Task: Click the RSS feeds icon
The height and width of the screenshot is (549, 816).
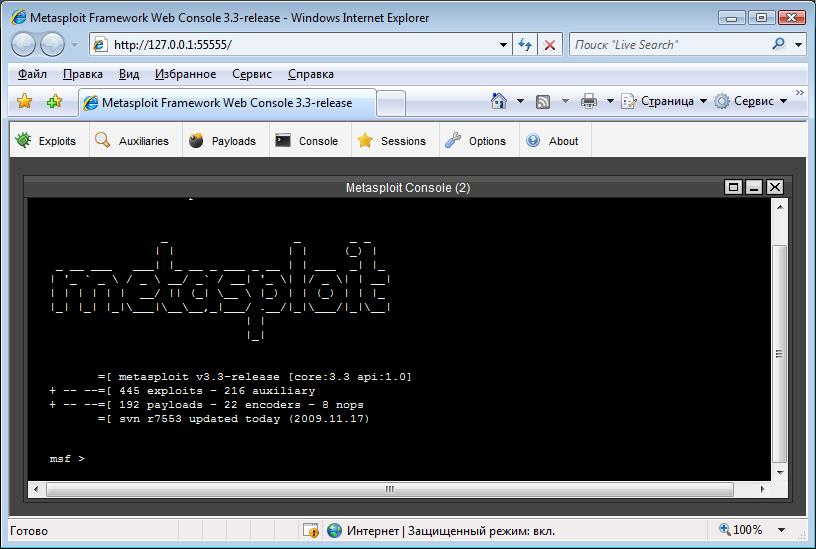Action: pyautogui.click(x=543, y=101)
